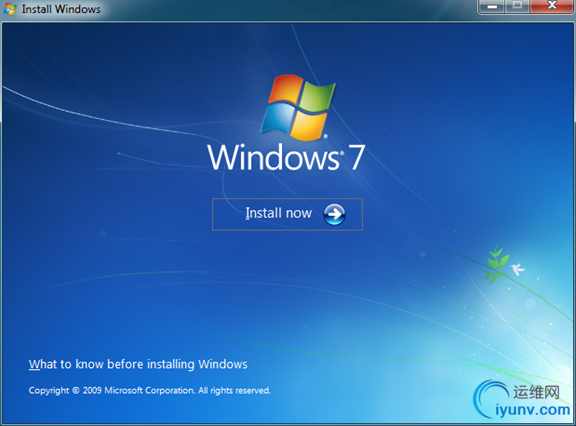The height and width of the screenshot is (426, 576).
Task: Close the Install Windows window
Action: (552, 6)
